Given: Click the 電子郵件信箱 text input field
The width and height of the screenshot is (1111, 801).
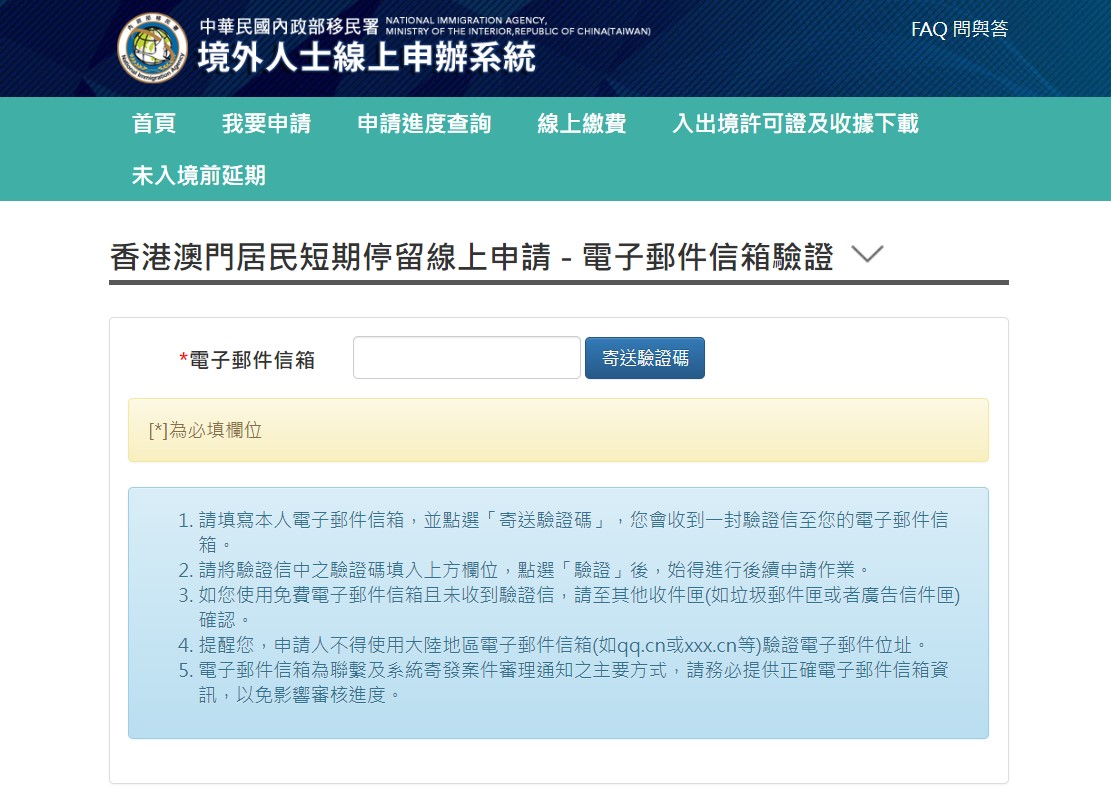Looking at the screenshot, I should 466,358.
